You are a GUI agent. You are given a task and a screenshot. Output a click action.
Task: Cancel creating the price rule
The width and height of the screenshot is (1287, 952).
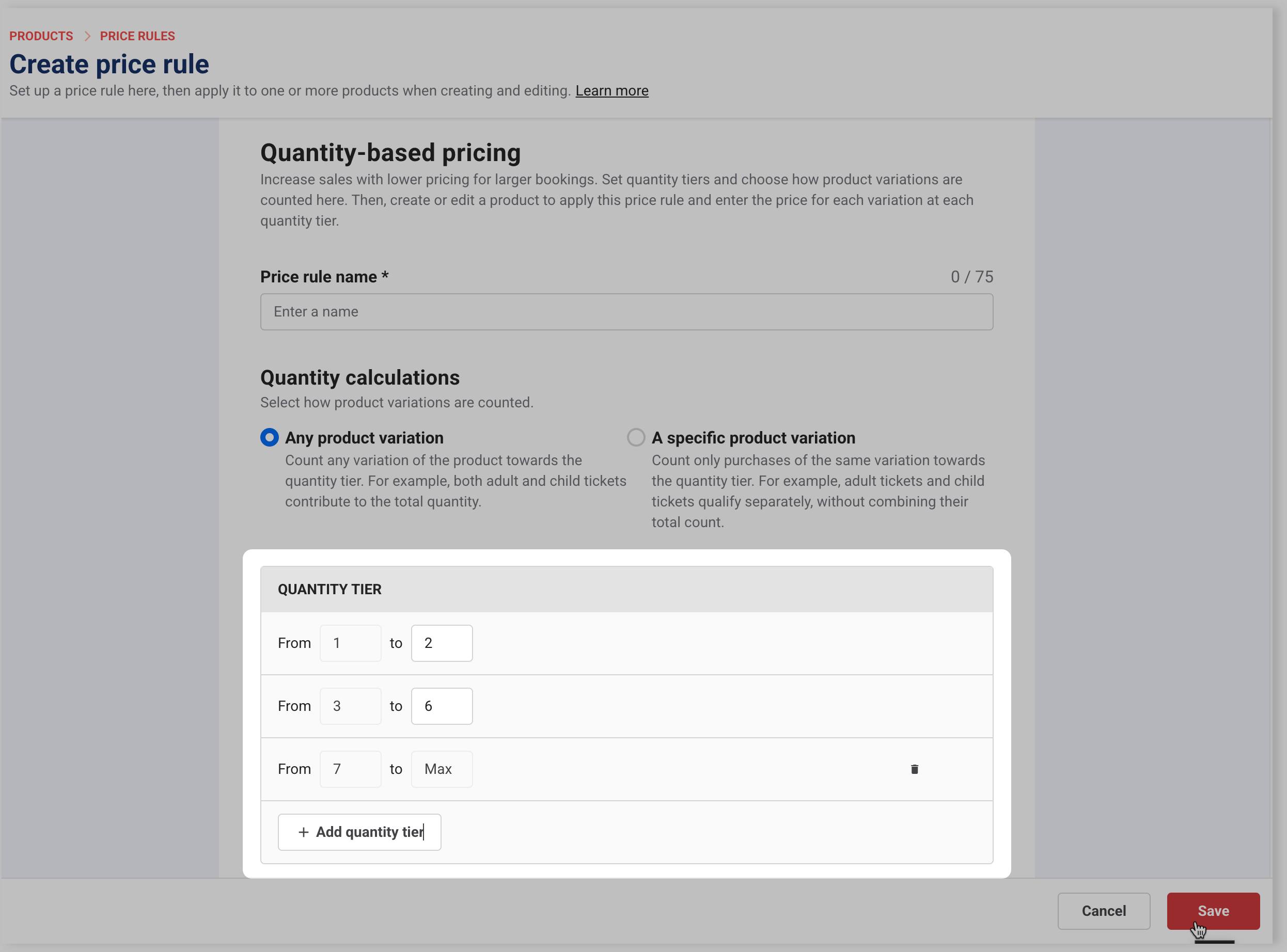coord(1103,911)
